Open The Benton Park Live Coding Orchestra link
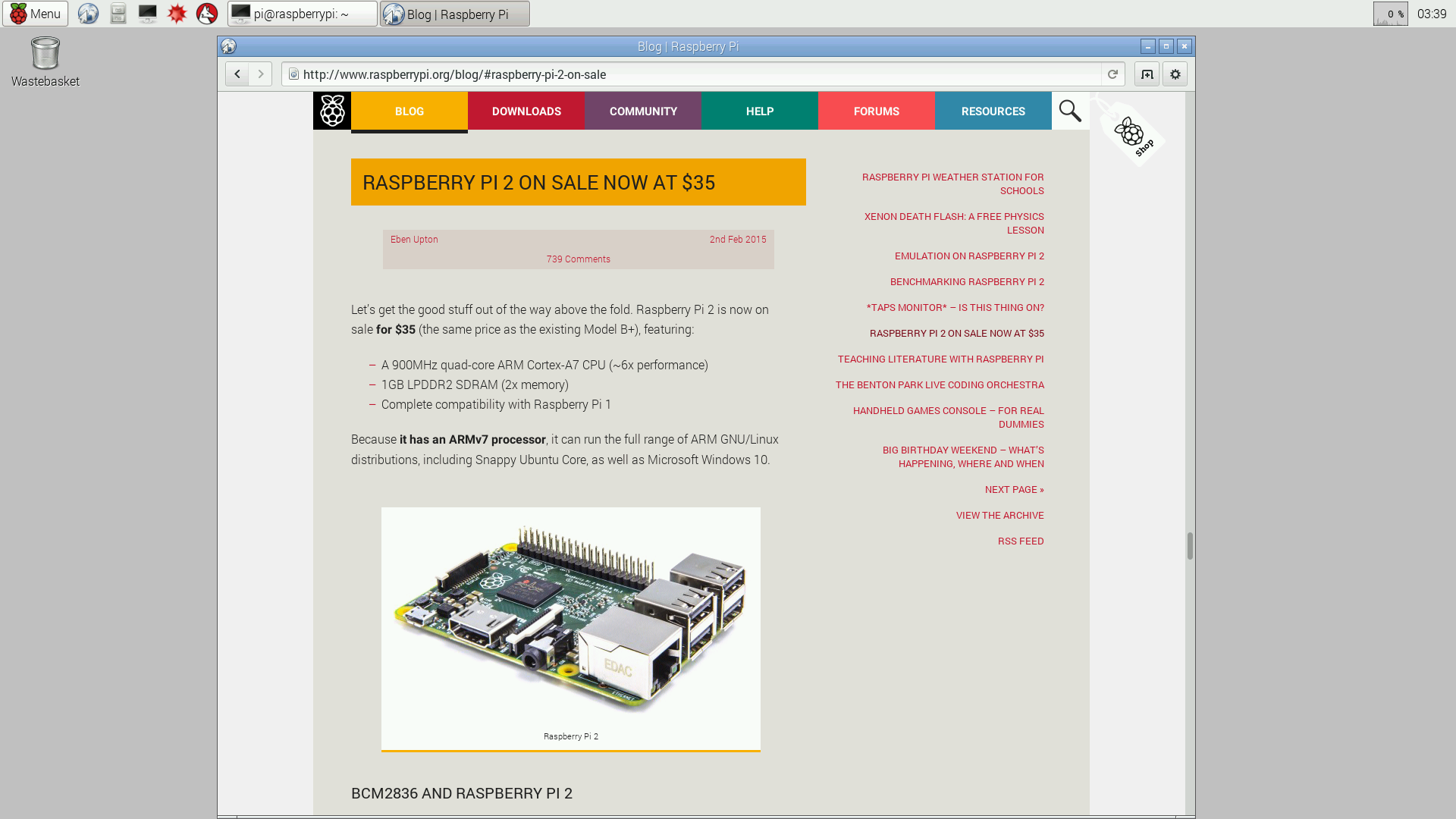The image size is (1456, 819). tap(940, 385)
